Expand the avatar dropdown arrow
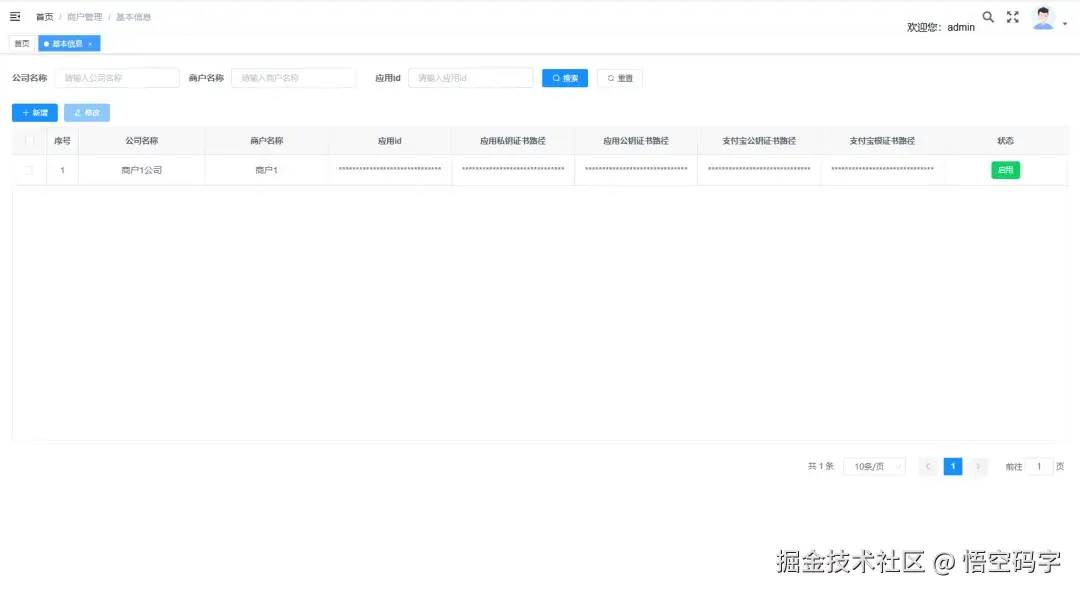Screen dimensions: 1080x594 (1065, 22)
